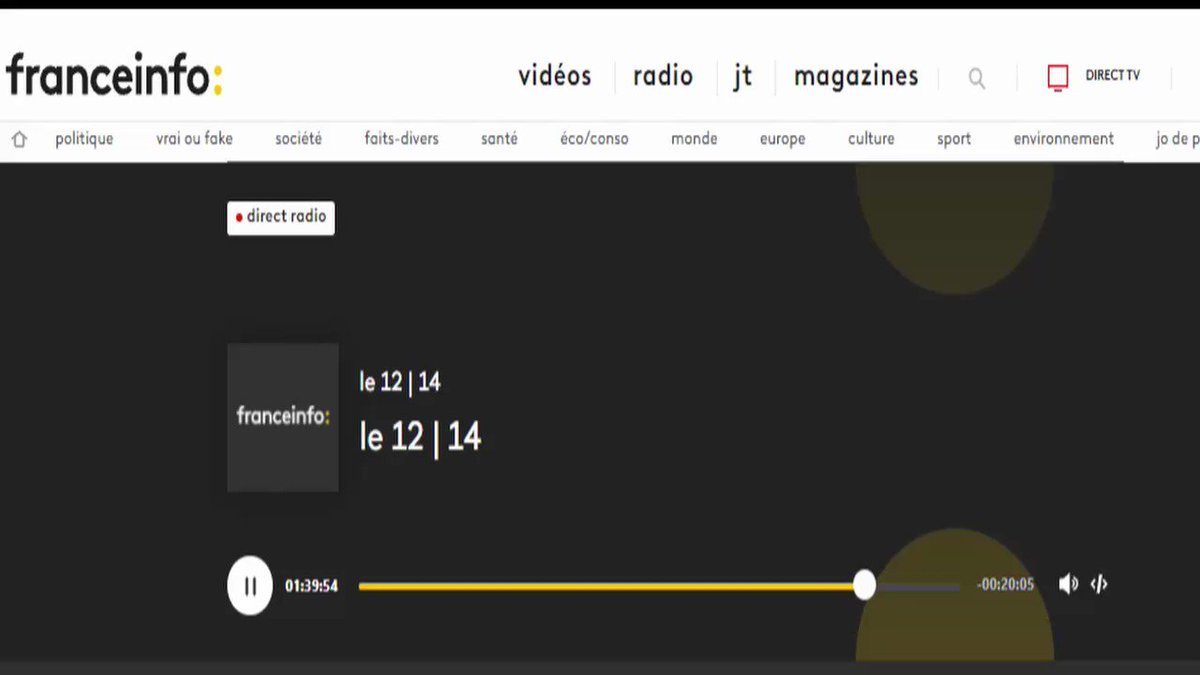Go to europe section
The image size is (1200, 675).
click(x=782, y=139)
